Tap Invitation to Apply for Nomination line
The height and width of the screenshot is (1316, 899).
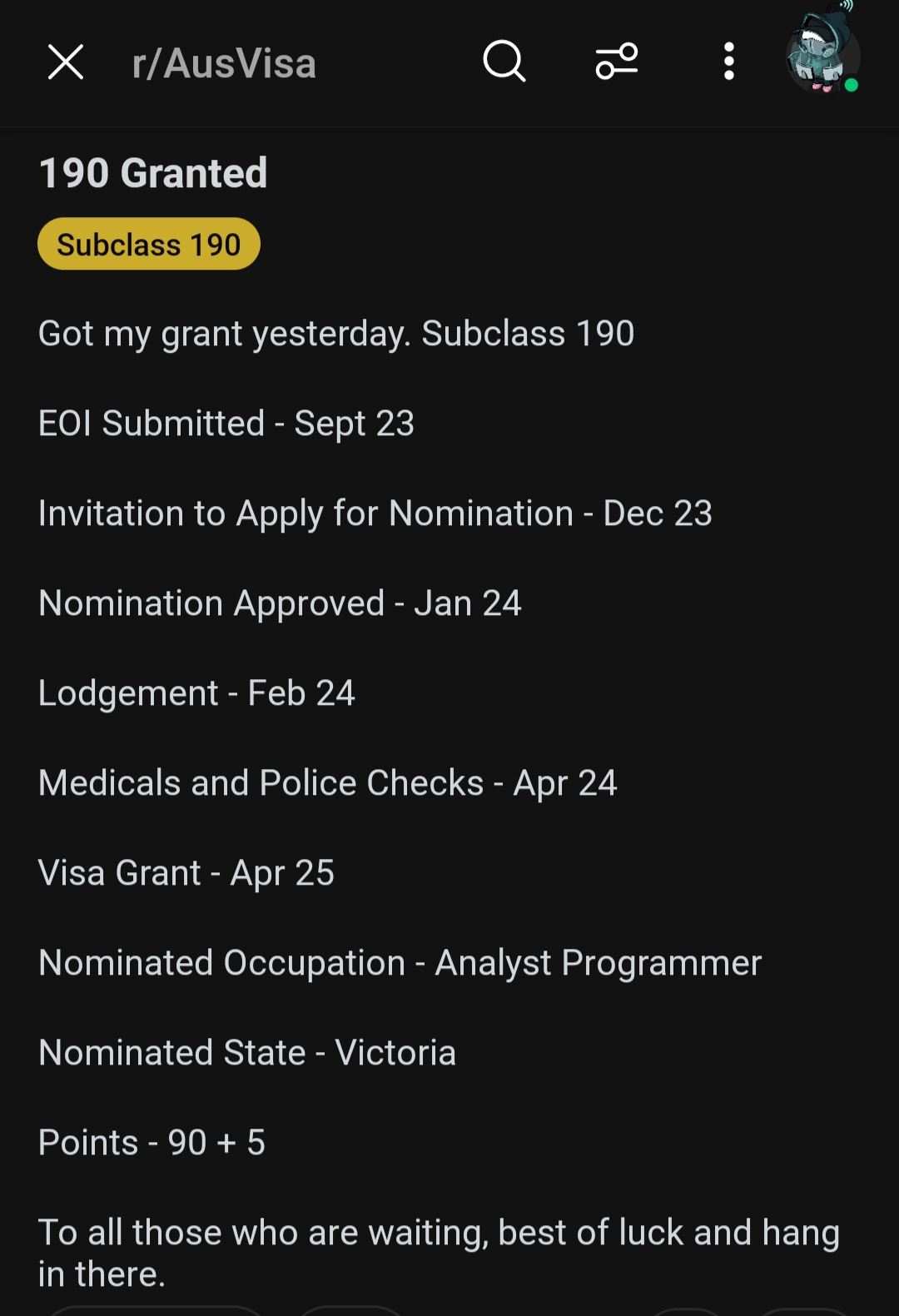tap(375, 514)
